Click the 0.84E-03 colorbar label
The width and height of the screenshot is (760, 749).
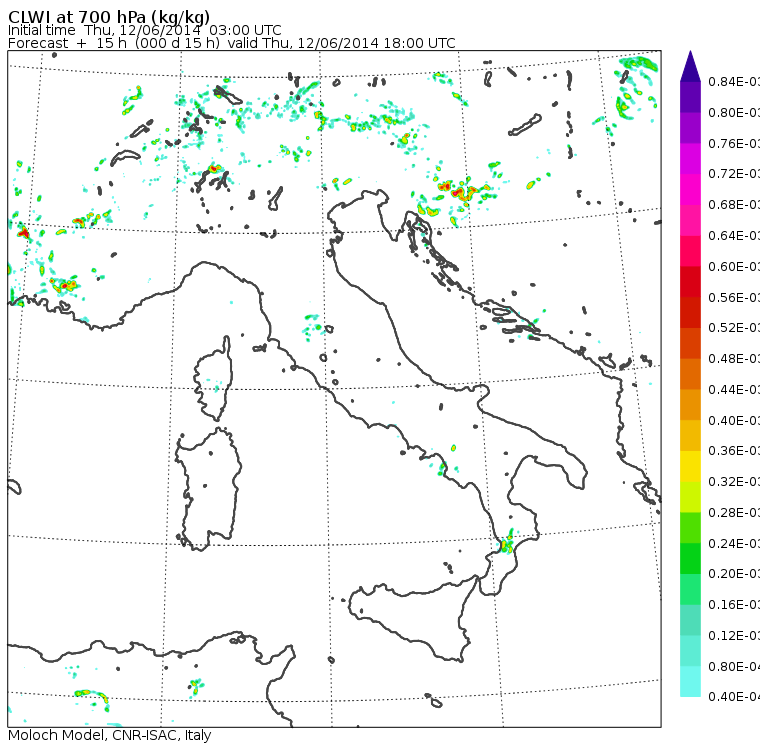(734, 81)
